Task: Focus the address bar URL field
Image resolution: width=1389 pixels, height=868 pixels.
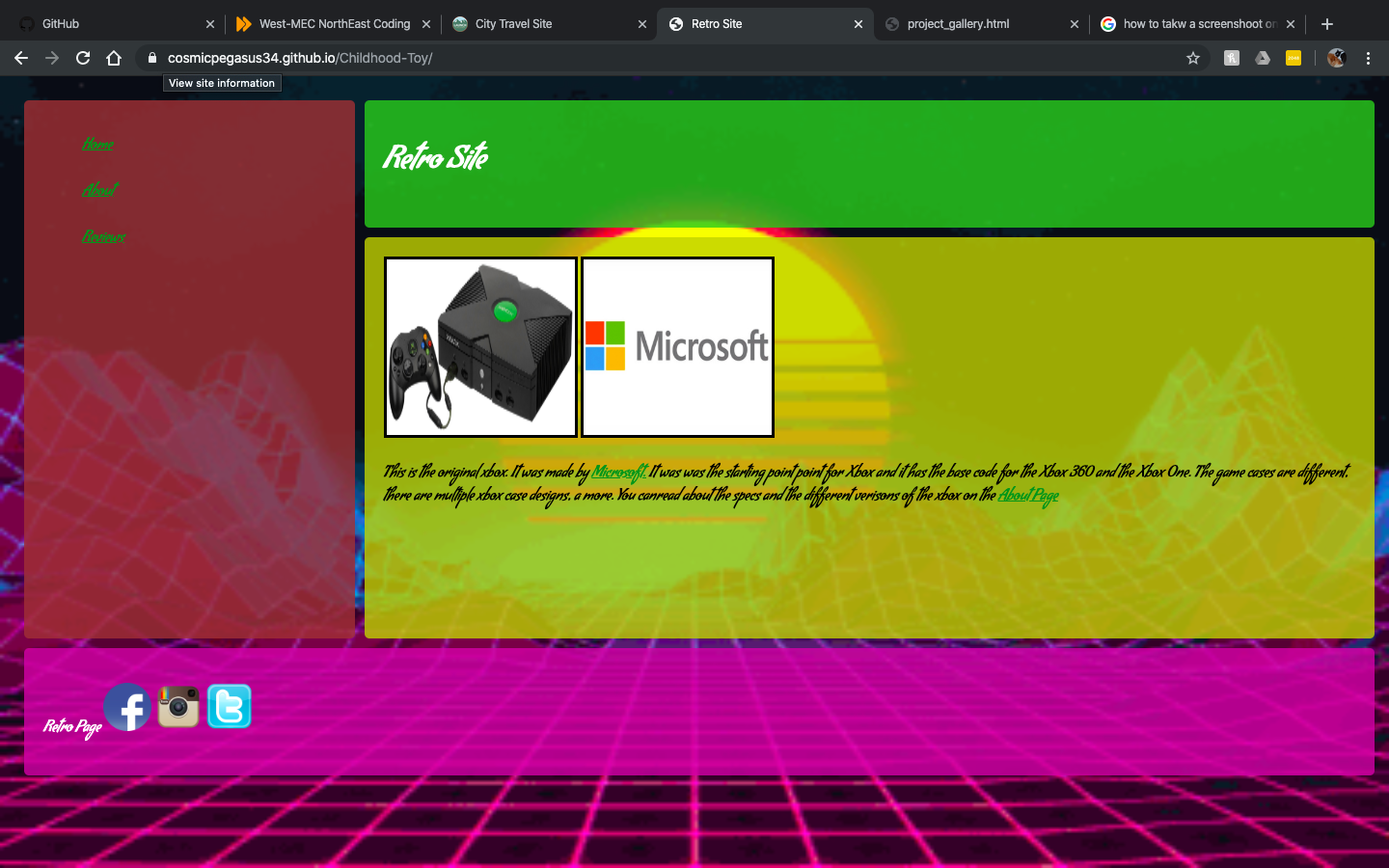Action: (666, 58)
